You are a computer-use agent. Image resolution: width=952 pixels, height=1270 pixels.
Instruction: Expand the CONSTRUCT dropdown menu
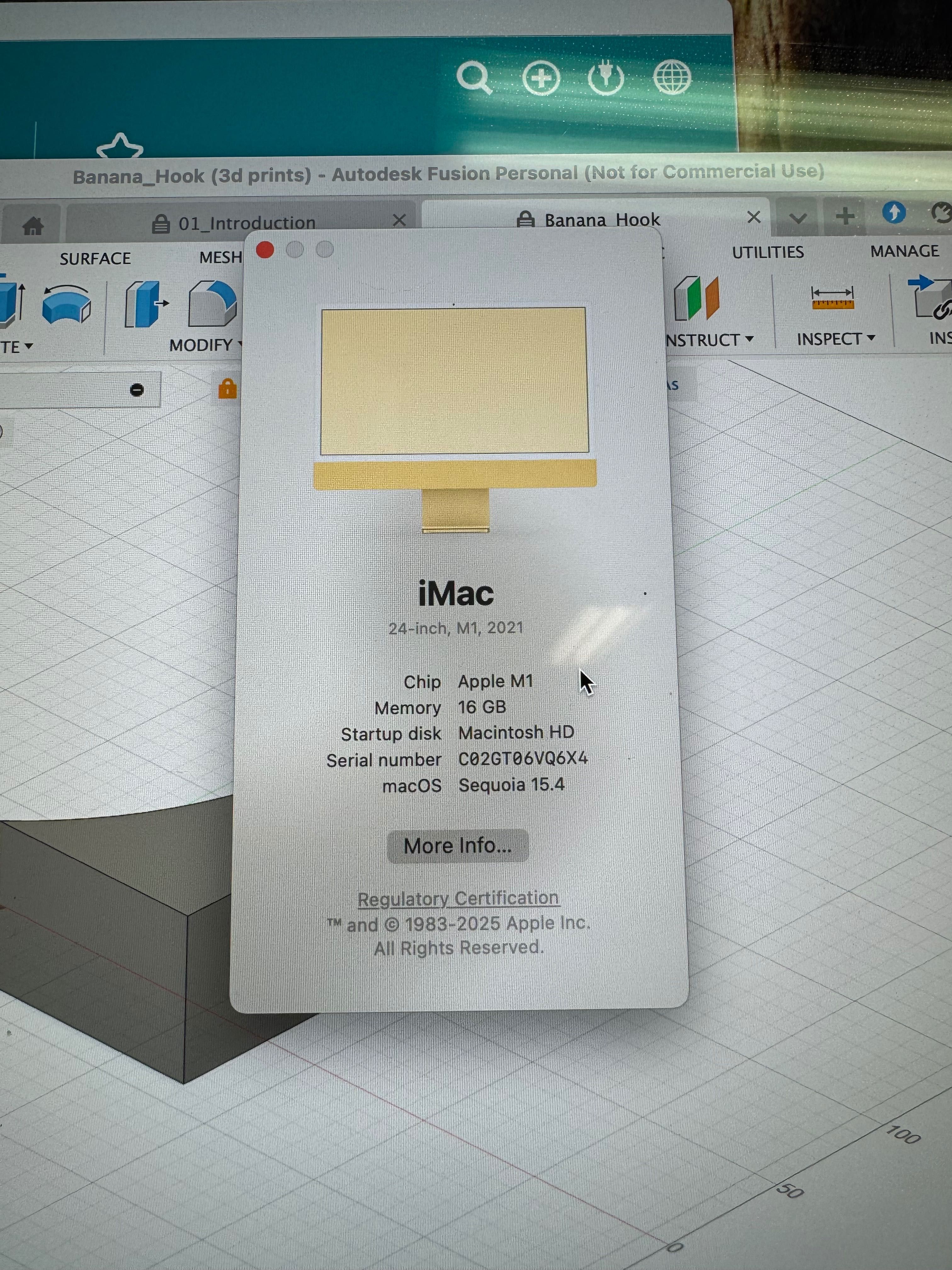tap(711, 340)
